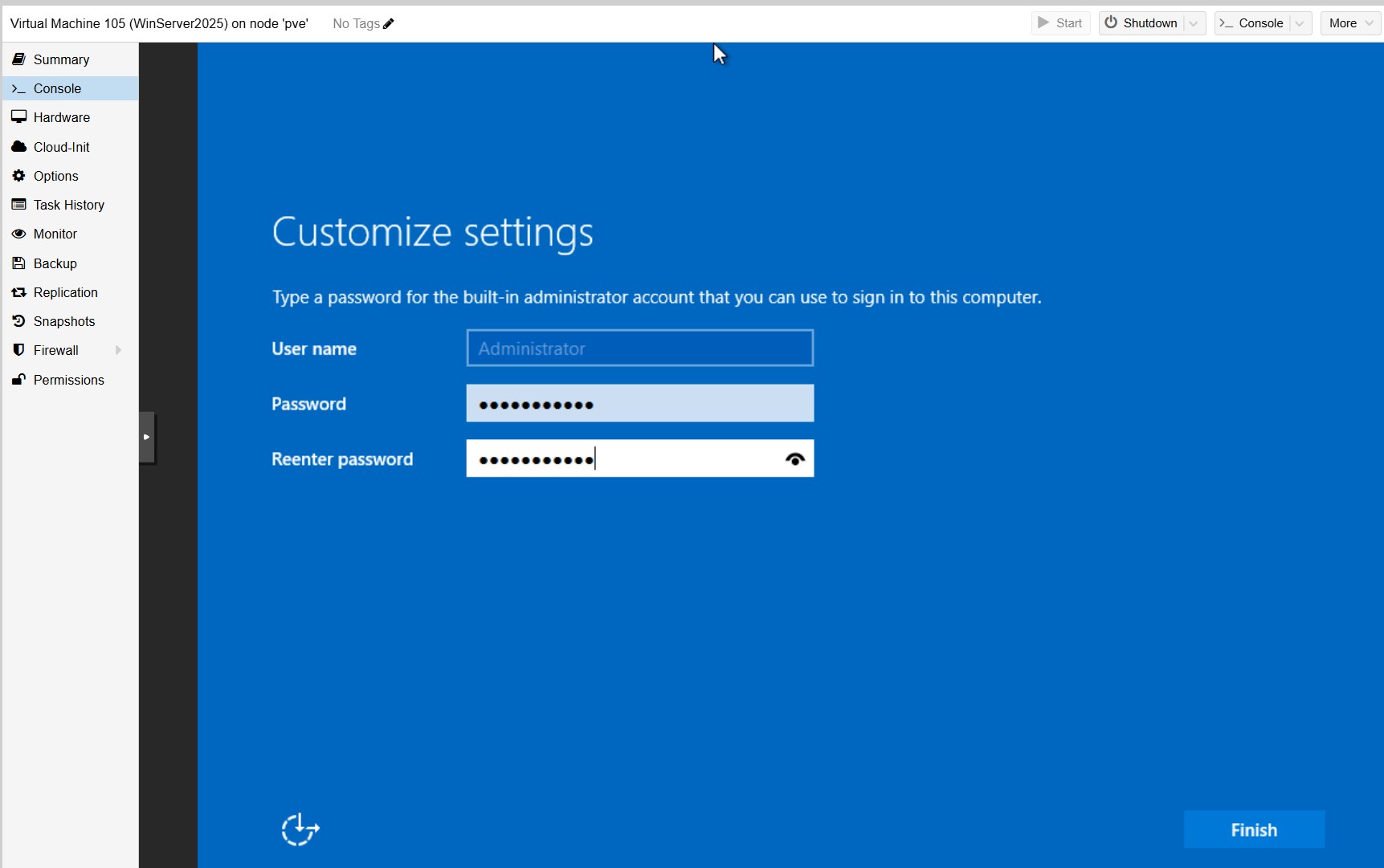Click the Summary book icon in sidebar
This screenshot has height=868, width=1384.
click(18, 59)
